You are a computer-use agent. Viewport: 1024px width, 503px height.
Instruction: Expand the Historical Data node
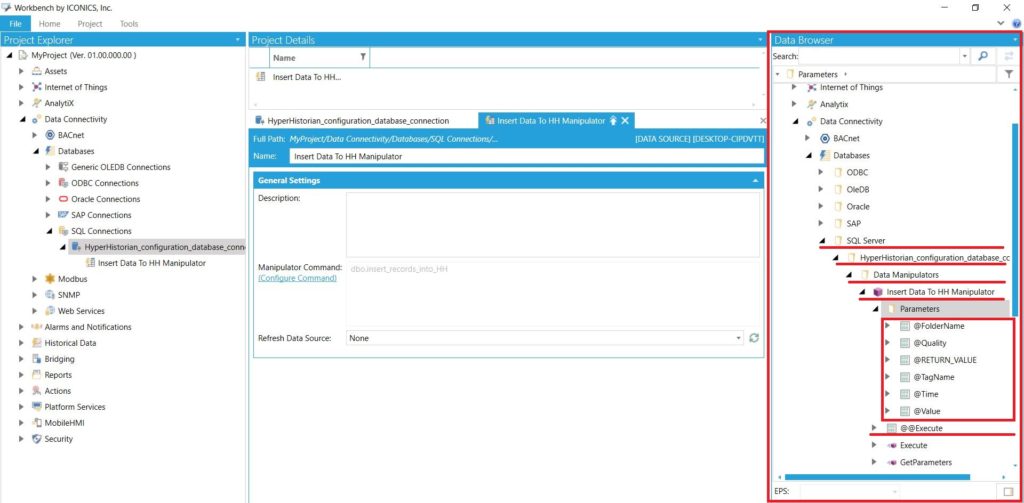(22, 343)
